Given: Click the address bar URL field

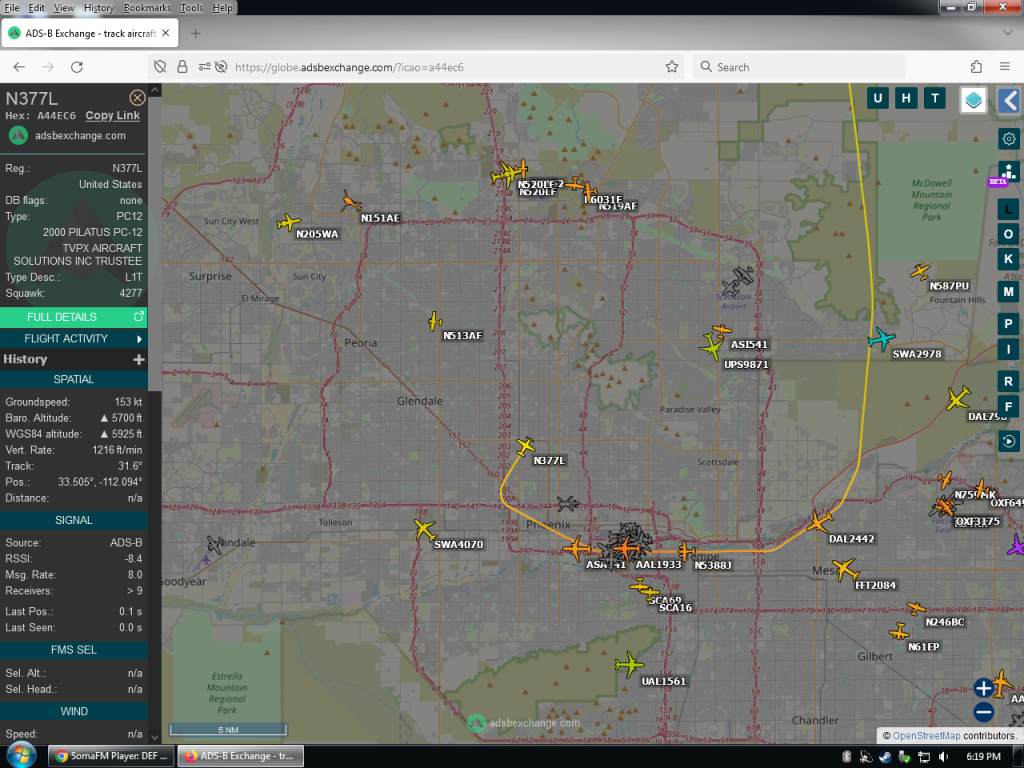Looking at the screenshot, I should point(418,67).
